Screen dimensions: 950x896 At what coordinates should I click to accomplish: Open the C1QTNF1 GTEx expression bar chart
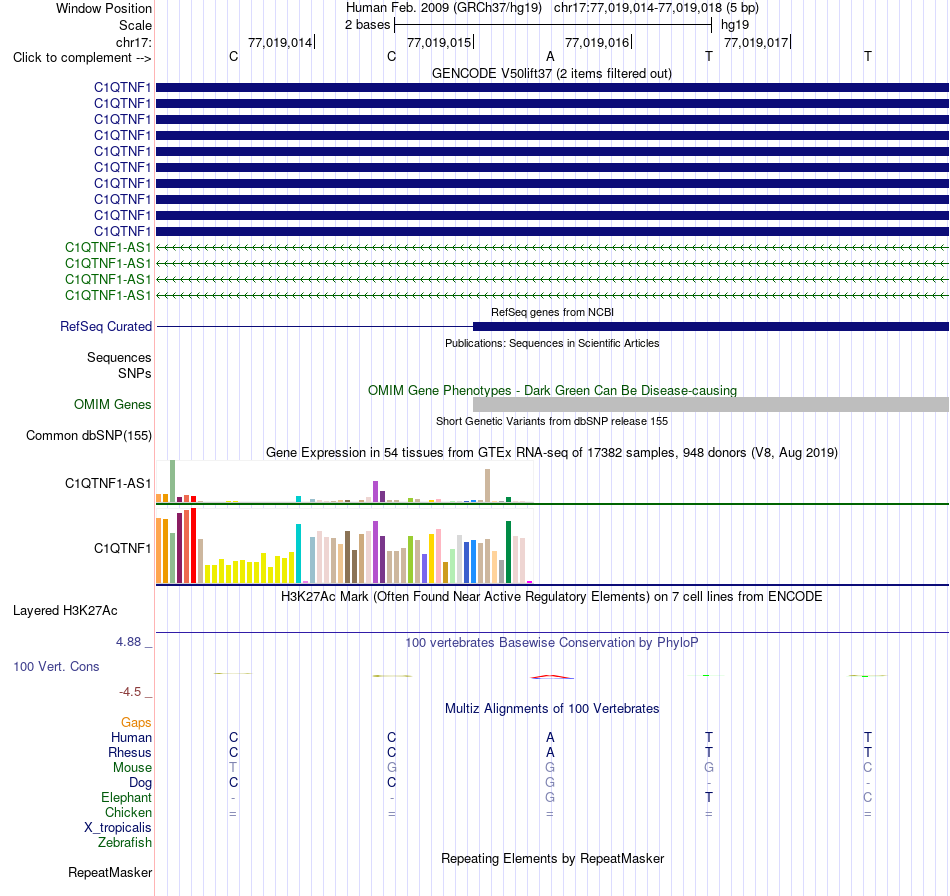(x=345, y=545)
